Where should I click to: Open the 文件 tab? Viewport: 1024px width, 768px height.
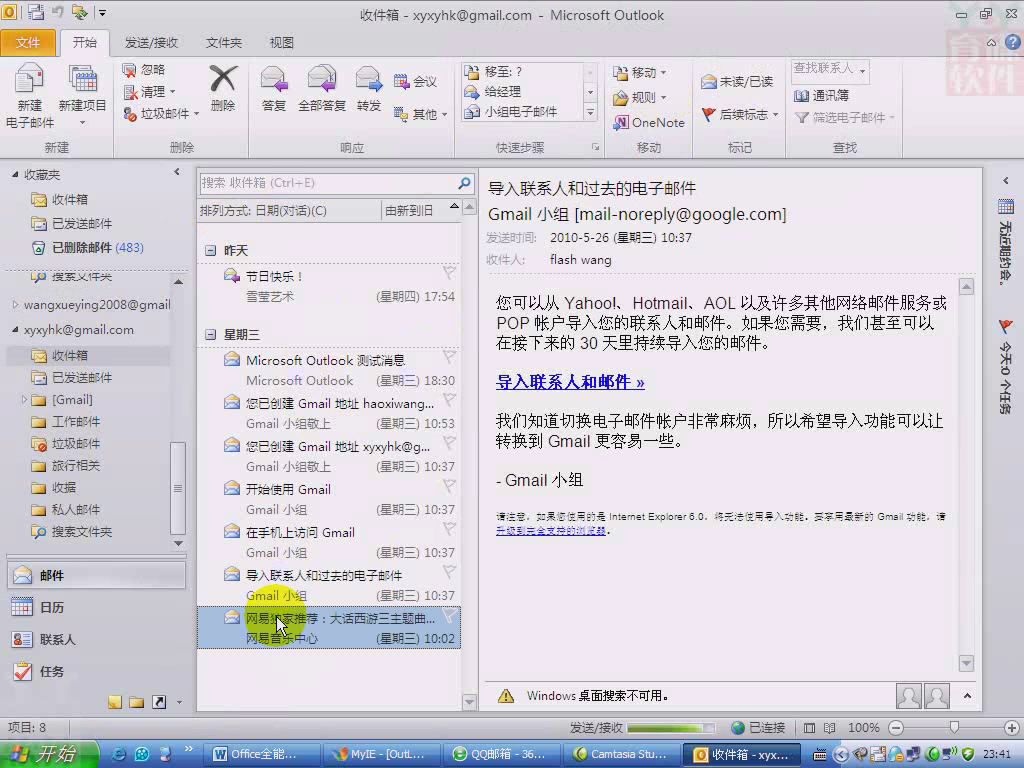[27, 42]
